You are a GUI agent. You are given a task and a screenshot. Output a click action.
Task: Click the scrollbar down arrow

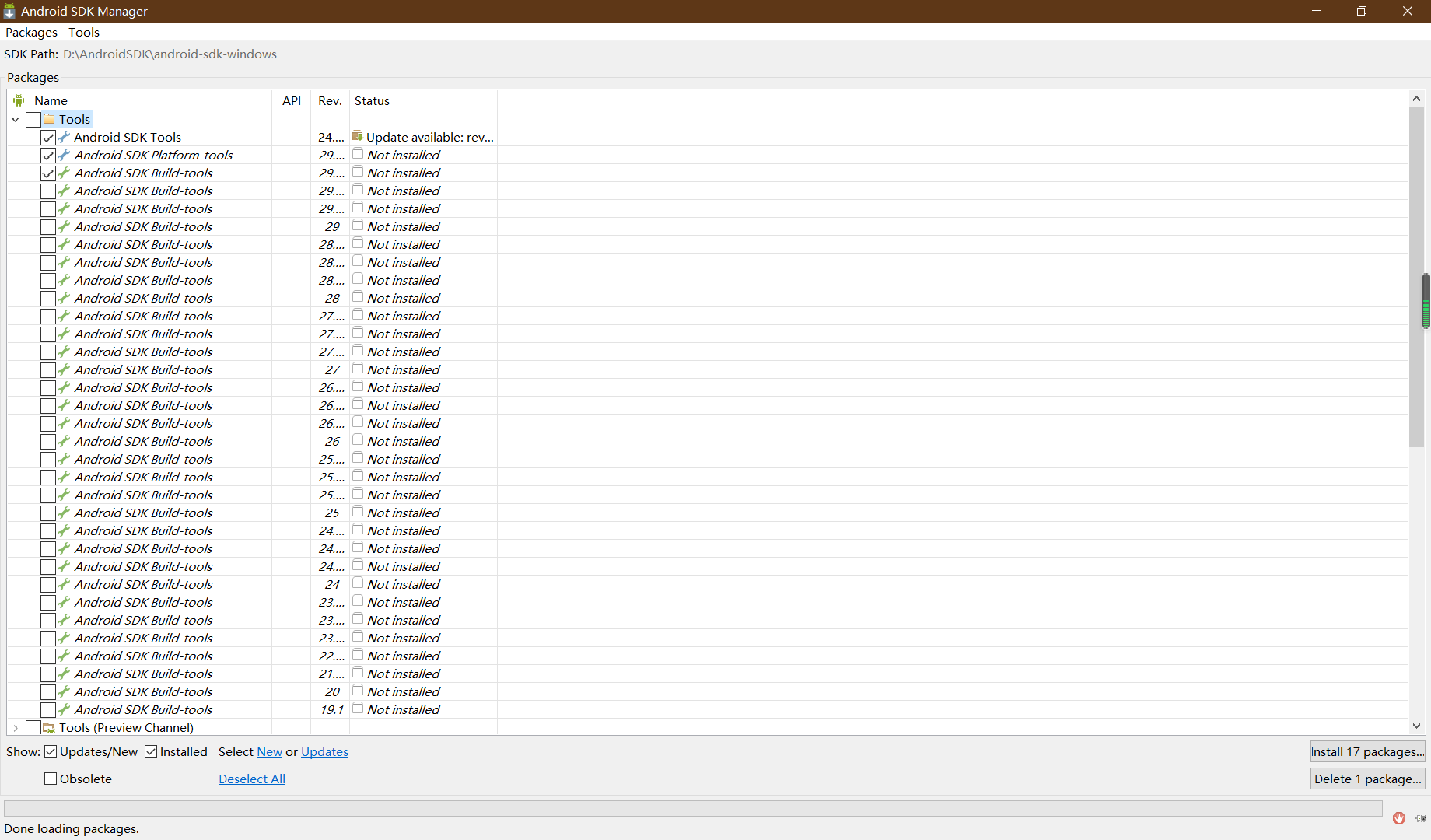pos(1416,726)
